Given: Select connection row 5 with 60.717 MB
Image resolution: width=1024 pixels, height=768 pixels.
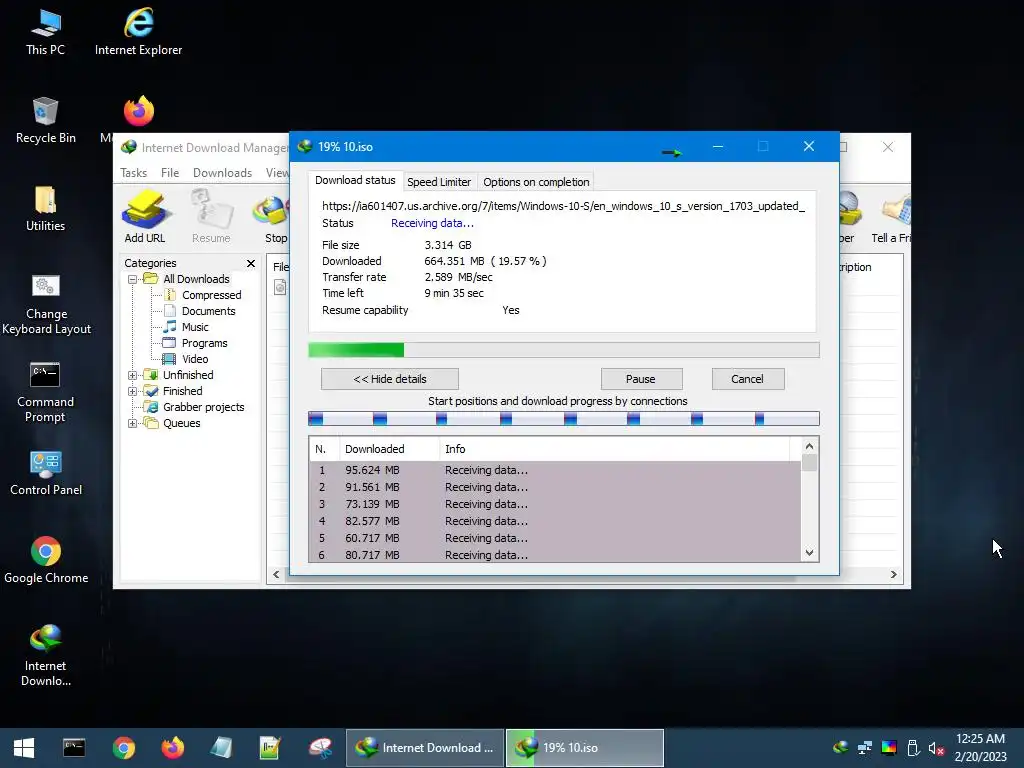Looking at the screenshot, I should coord(555,538).
